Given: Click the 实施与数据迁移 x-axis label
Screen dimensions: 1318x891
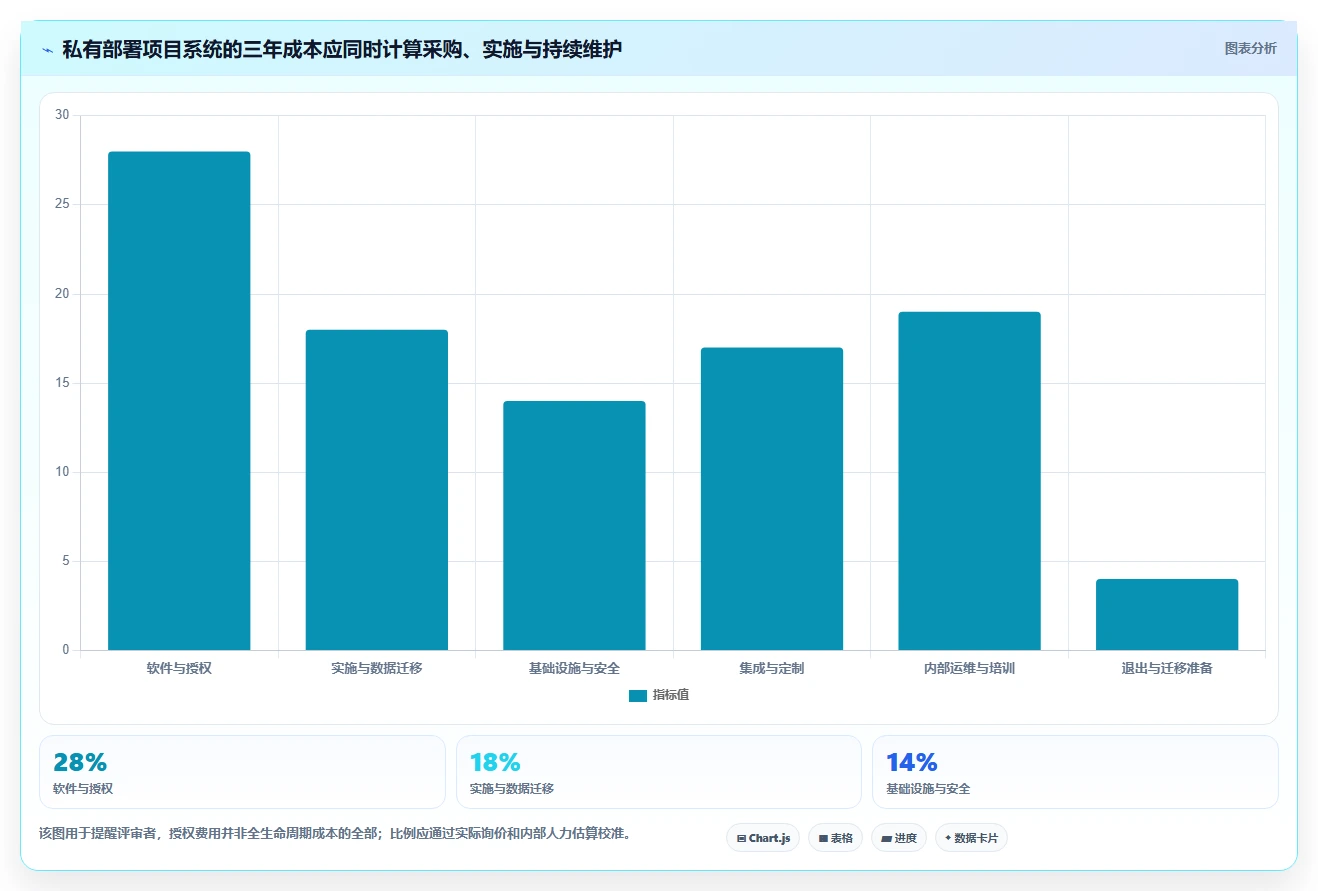Looking at the screenshot, I should tap(377, 668).
